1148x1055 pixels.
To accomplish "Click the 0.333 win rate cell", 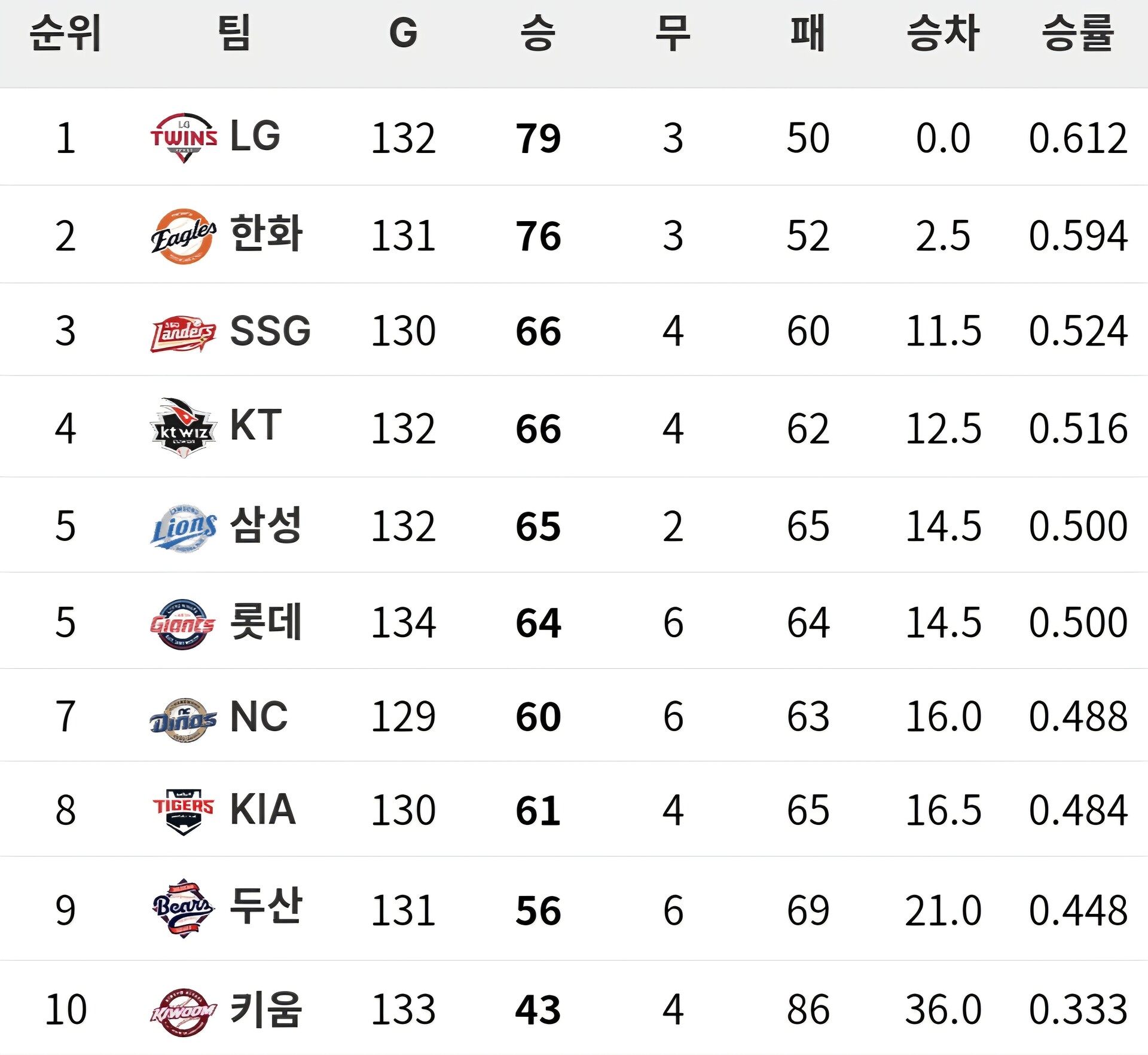I will (1078, 1010).
